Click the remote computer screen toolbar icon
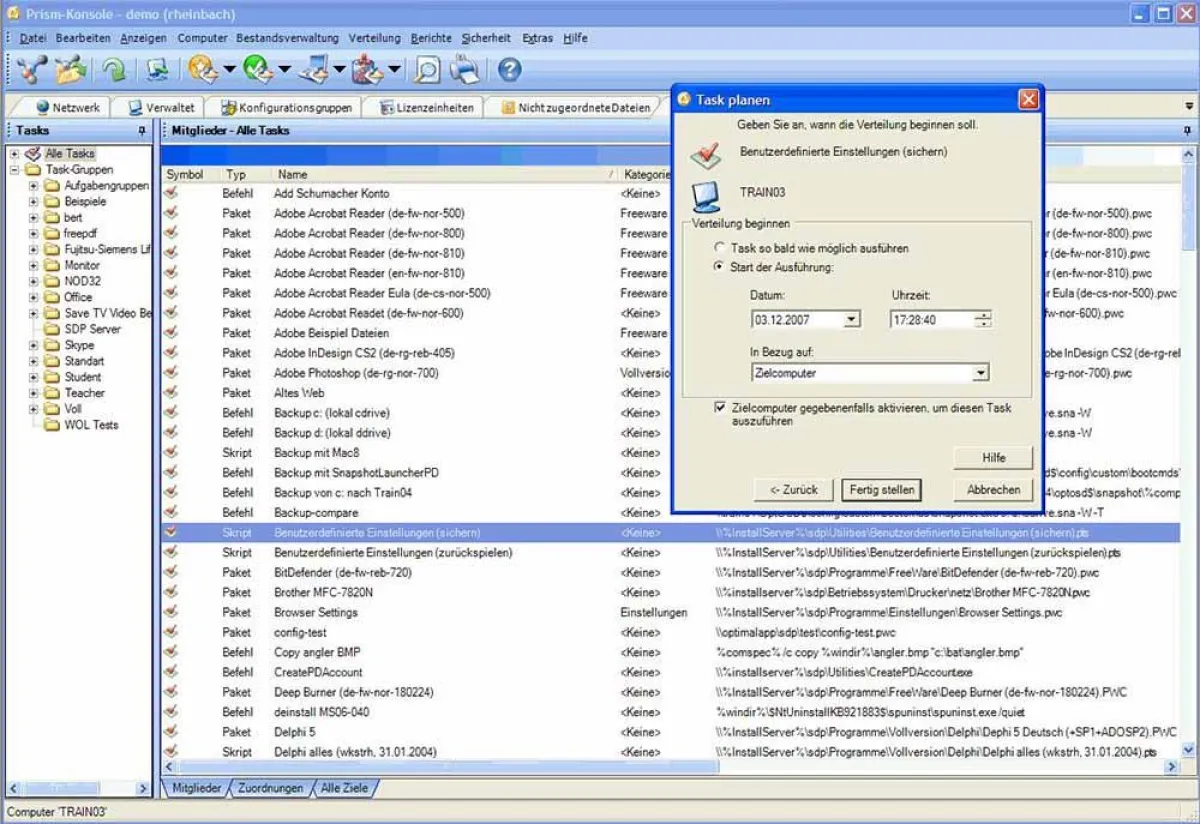This screenshot has height=824, width=1200. pos(155,70)
